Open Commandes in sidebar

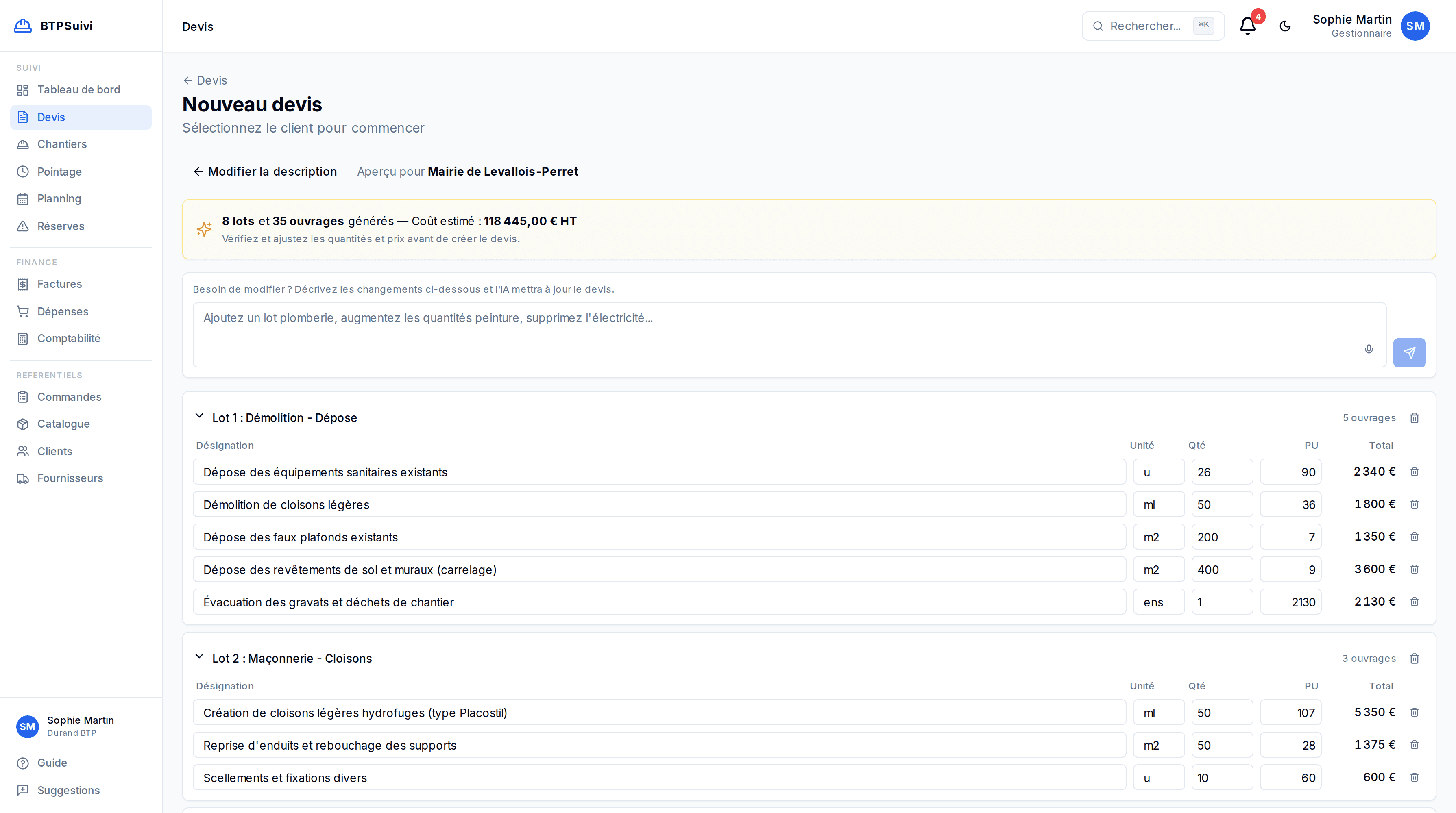(x=81, y=397)
